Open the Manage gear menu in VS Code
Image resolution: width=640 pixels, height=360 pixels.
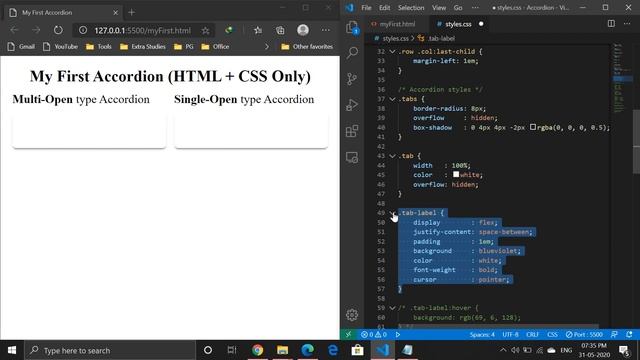pyautogui.click(x=352, y=315)
